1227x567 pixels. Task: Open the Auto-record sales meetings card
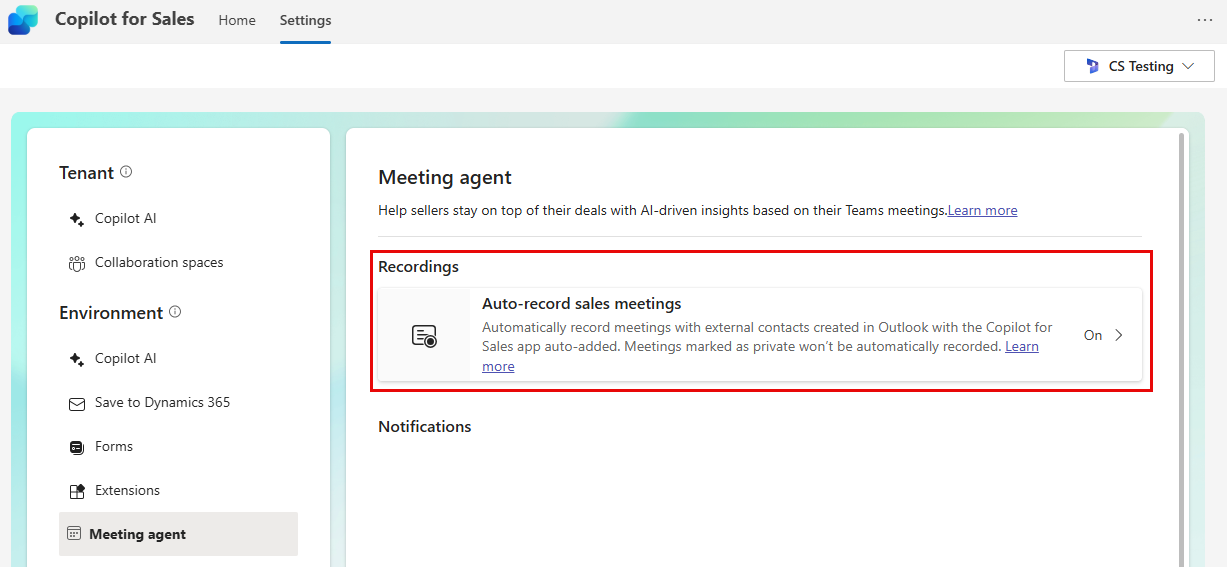pos(760,335)
